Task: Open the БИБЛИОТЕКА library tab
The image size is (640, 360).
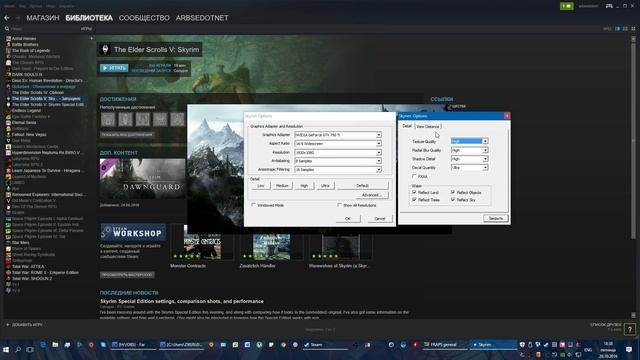Action: point(89,18)
